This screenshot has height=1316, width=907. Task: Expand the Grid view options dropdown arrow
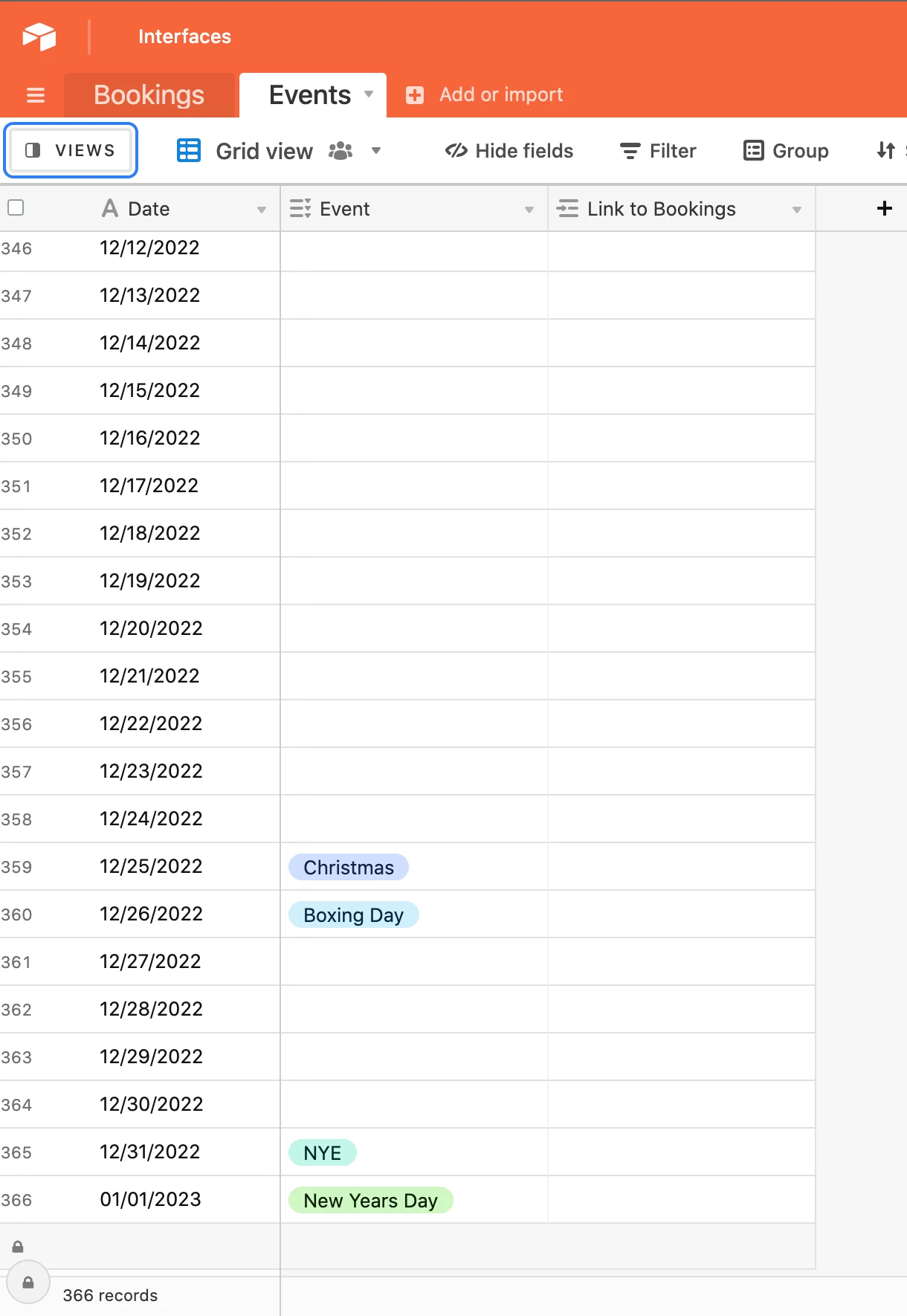(376, 151)
